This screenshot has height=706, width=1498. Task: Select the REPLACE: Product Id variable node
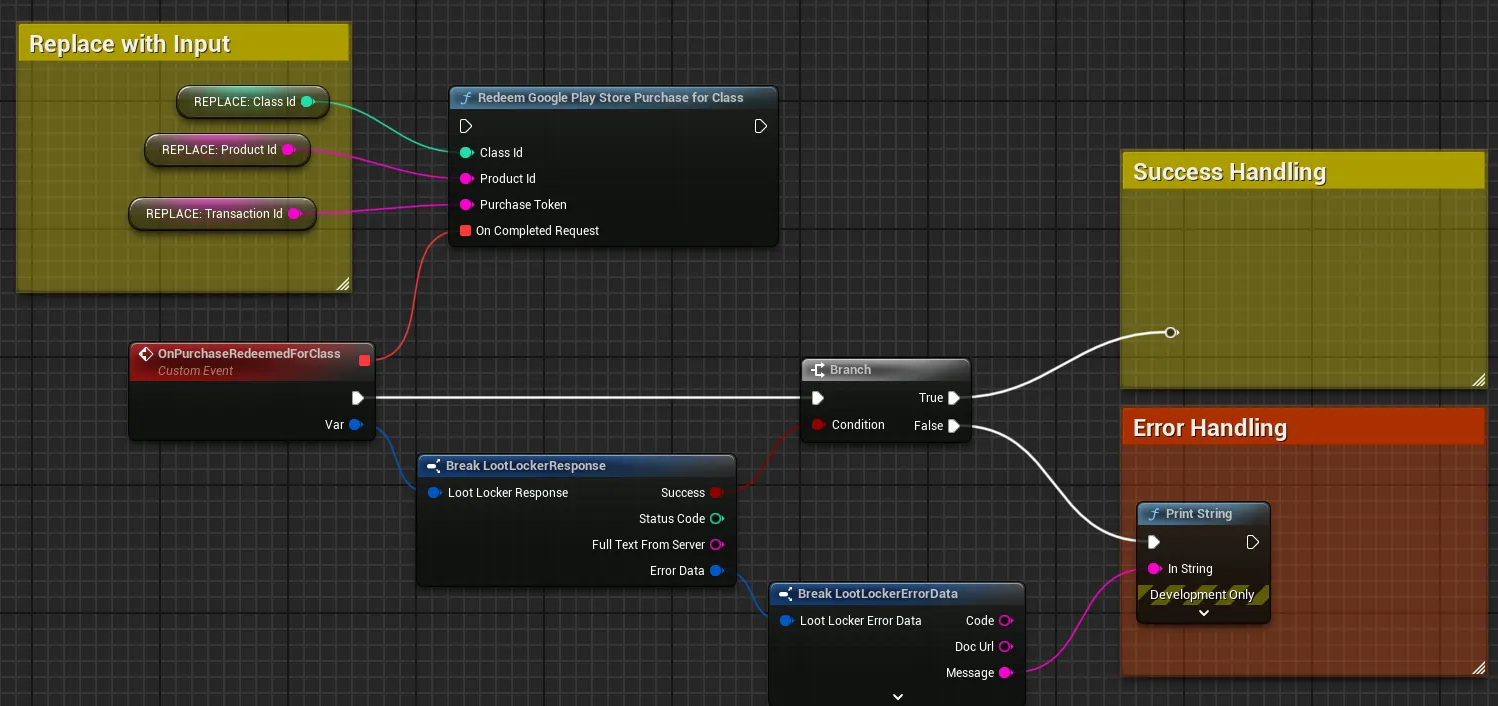(228, 150)
